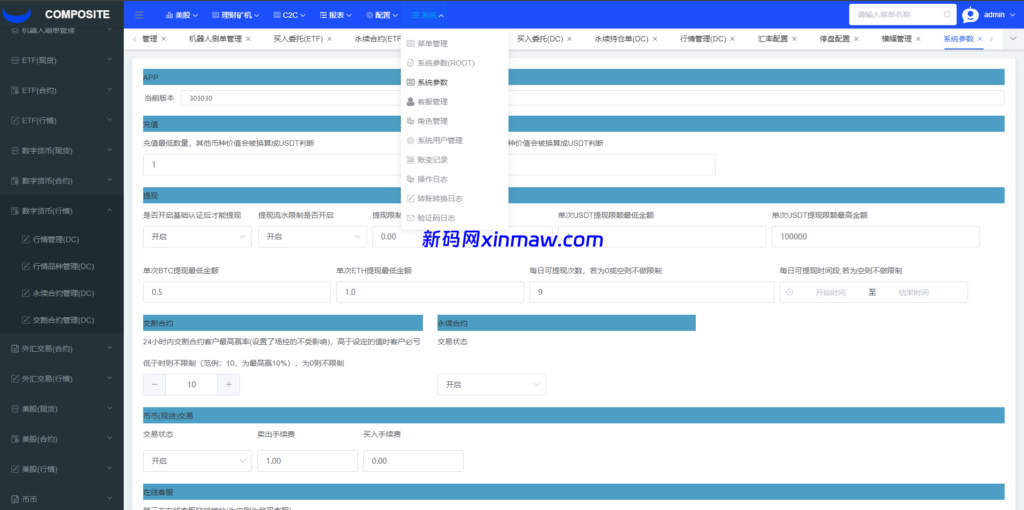This screenshot has width=1024, height=510.
Task: Click the 角色管理 icon in the dropdown menu
Action: coord(410,121)
